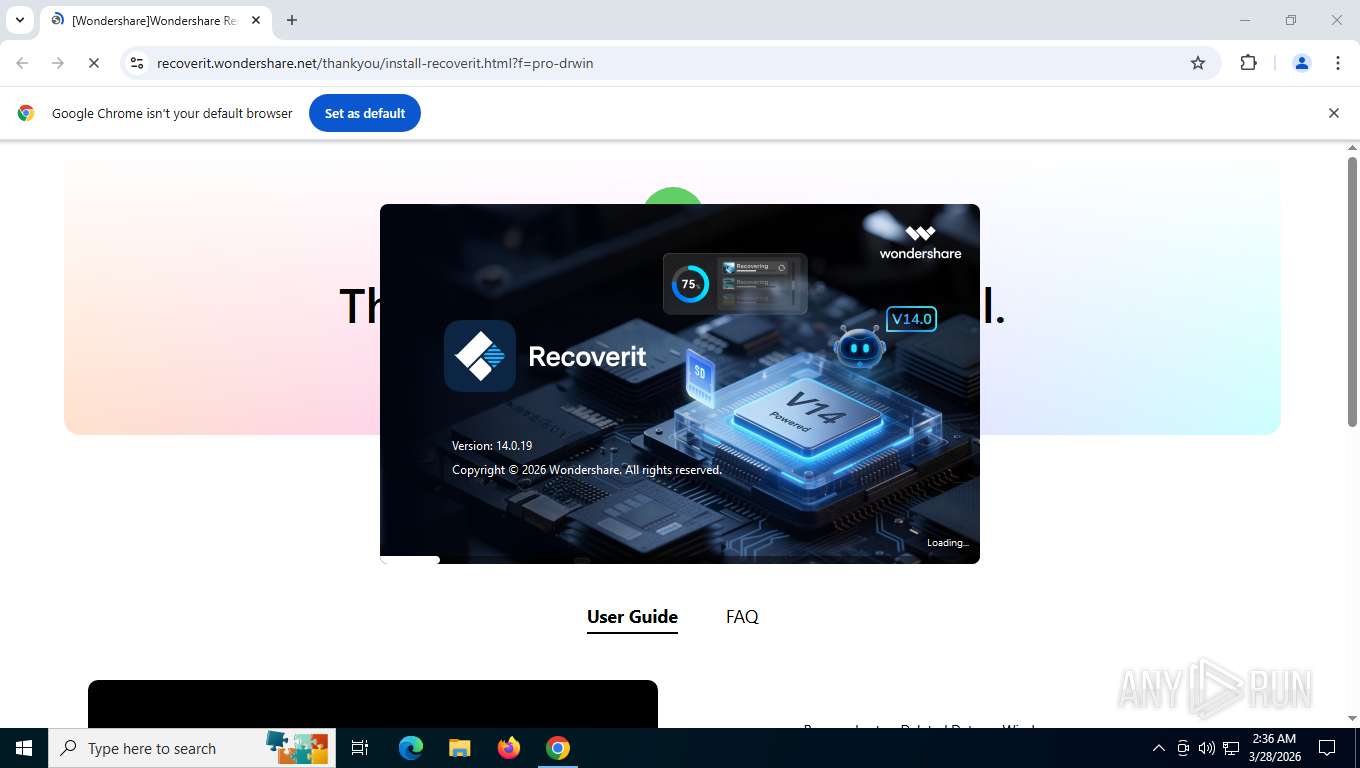Viewport: 1360px width, 768px height.
Task: Open the Windows Start menu
Action: [24, 748]
